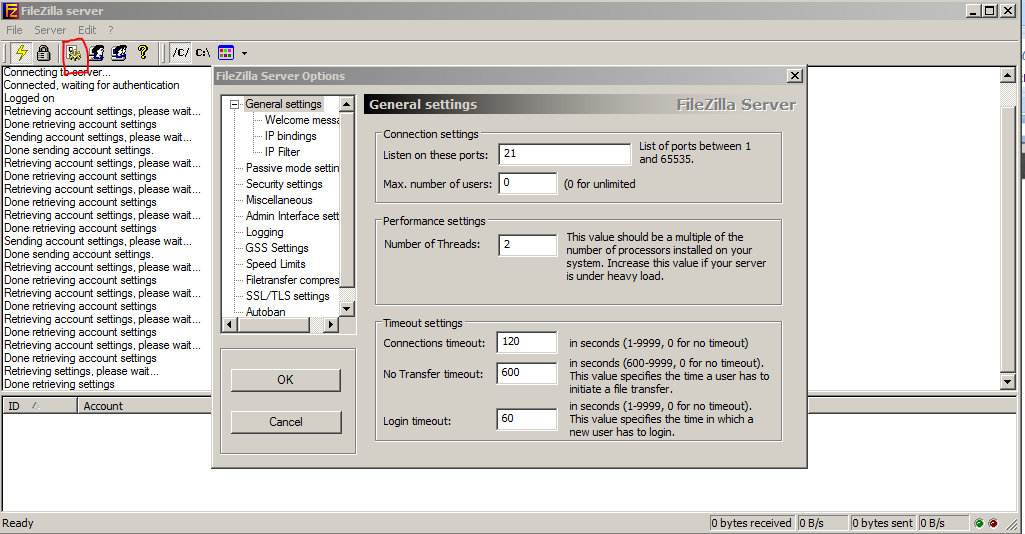The image size is (1025, 534).
Task: Select Speed Limits in the tree
Action: click(x=275, y=264)
